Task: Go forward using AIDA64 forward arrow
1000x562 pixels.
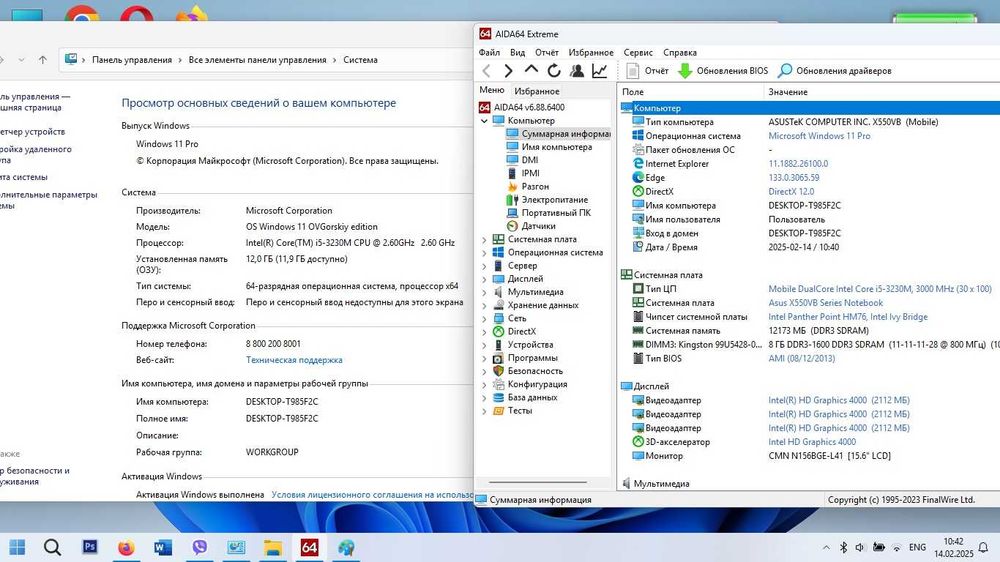Action: (x=508, y=71)
